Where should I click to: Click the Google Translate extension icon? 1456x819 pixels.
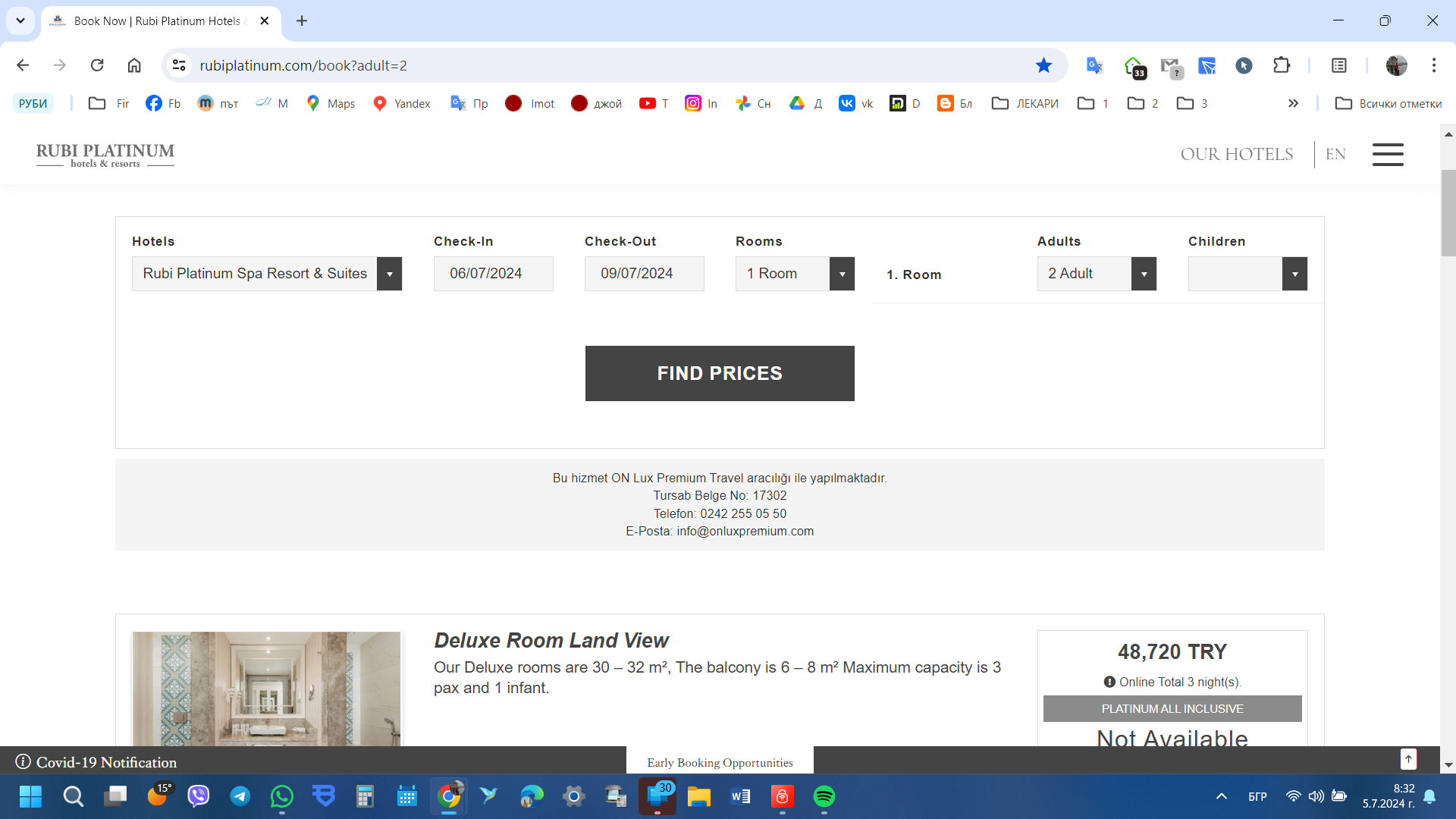[1094, 65]
